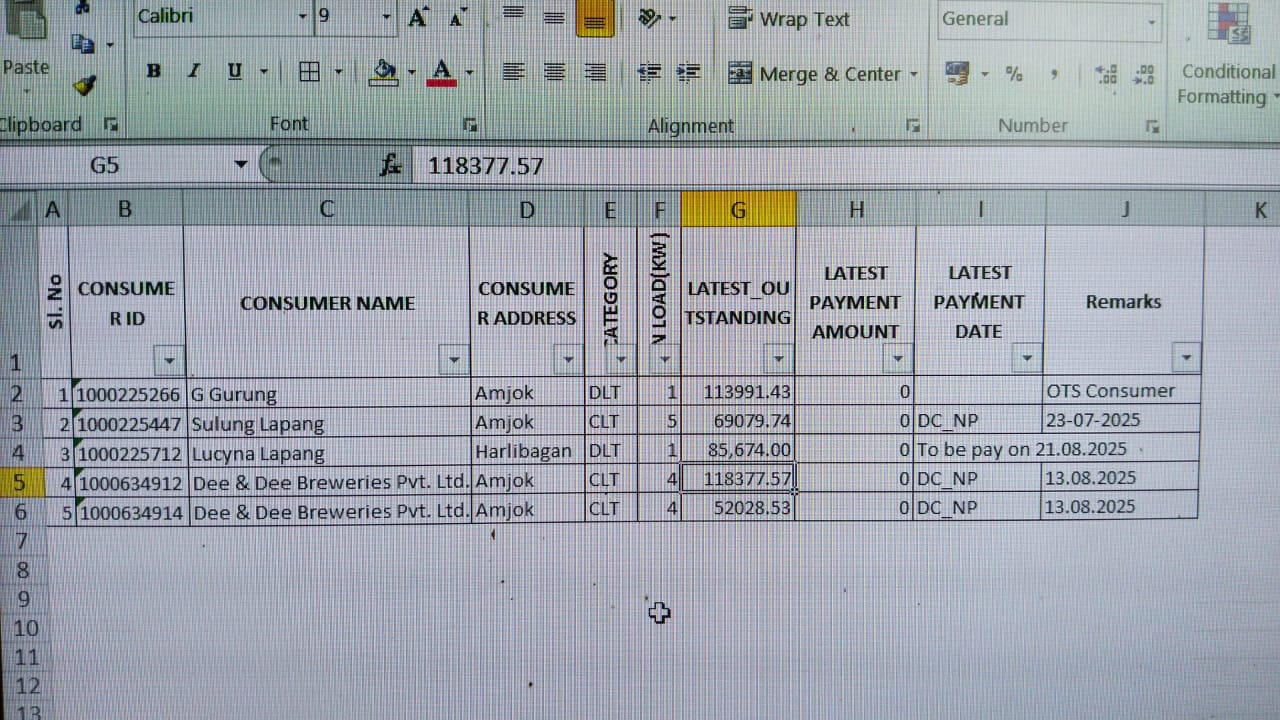
Task: Apply Percent Style to the cell
Action: tap(1014, 73)
